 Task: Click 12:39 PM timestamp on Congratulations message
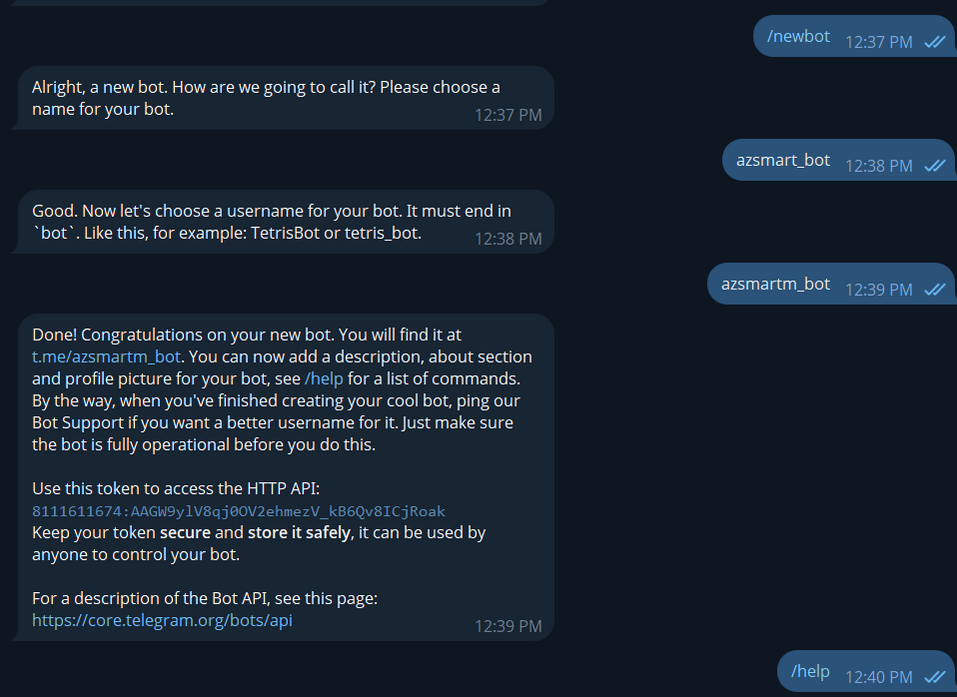508,626
